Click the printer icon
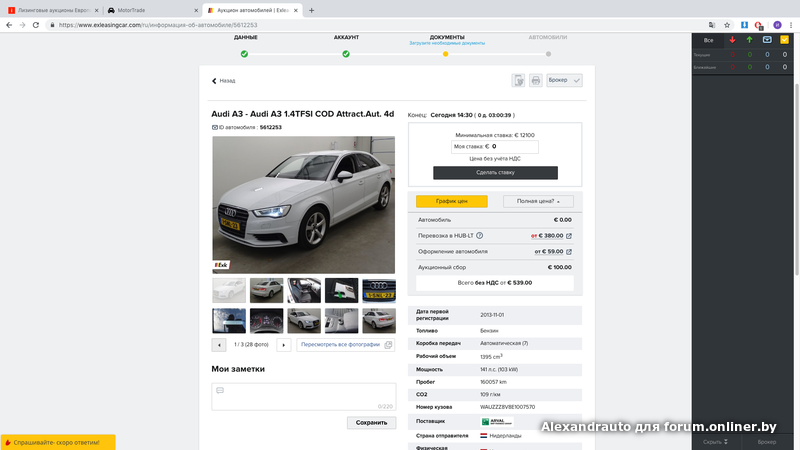Screen dimensions: 800x450 click(536, 80)
